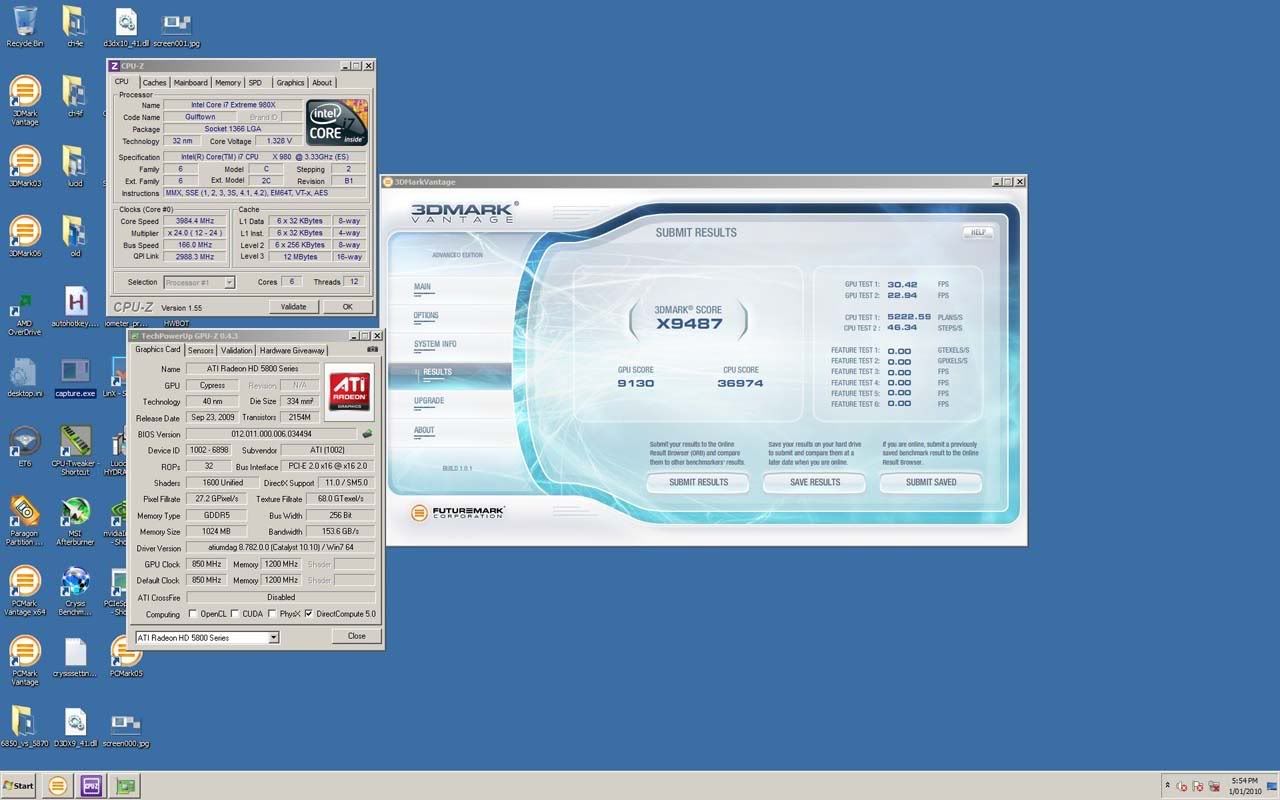Expand the ATI Radeon HD 5800 Series dropdown
The image size is (1280, 800).
point(273,637)
